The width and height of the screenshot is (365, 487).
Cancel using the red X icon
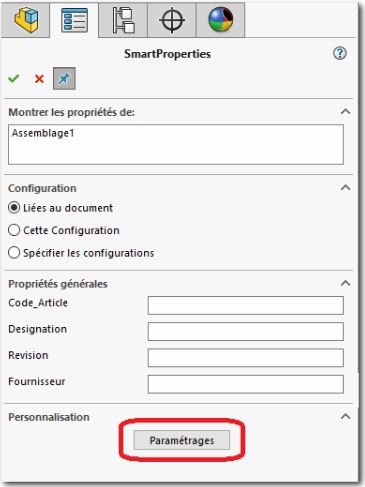[x=39, y=79]
